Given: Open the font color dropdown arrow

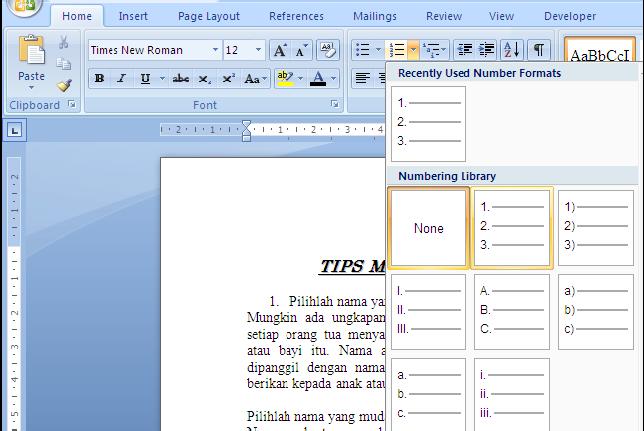Looking at the screenshot, I should click(x=333, y=78).
